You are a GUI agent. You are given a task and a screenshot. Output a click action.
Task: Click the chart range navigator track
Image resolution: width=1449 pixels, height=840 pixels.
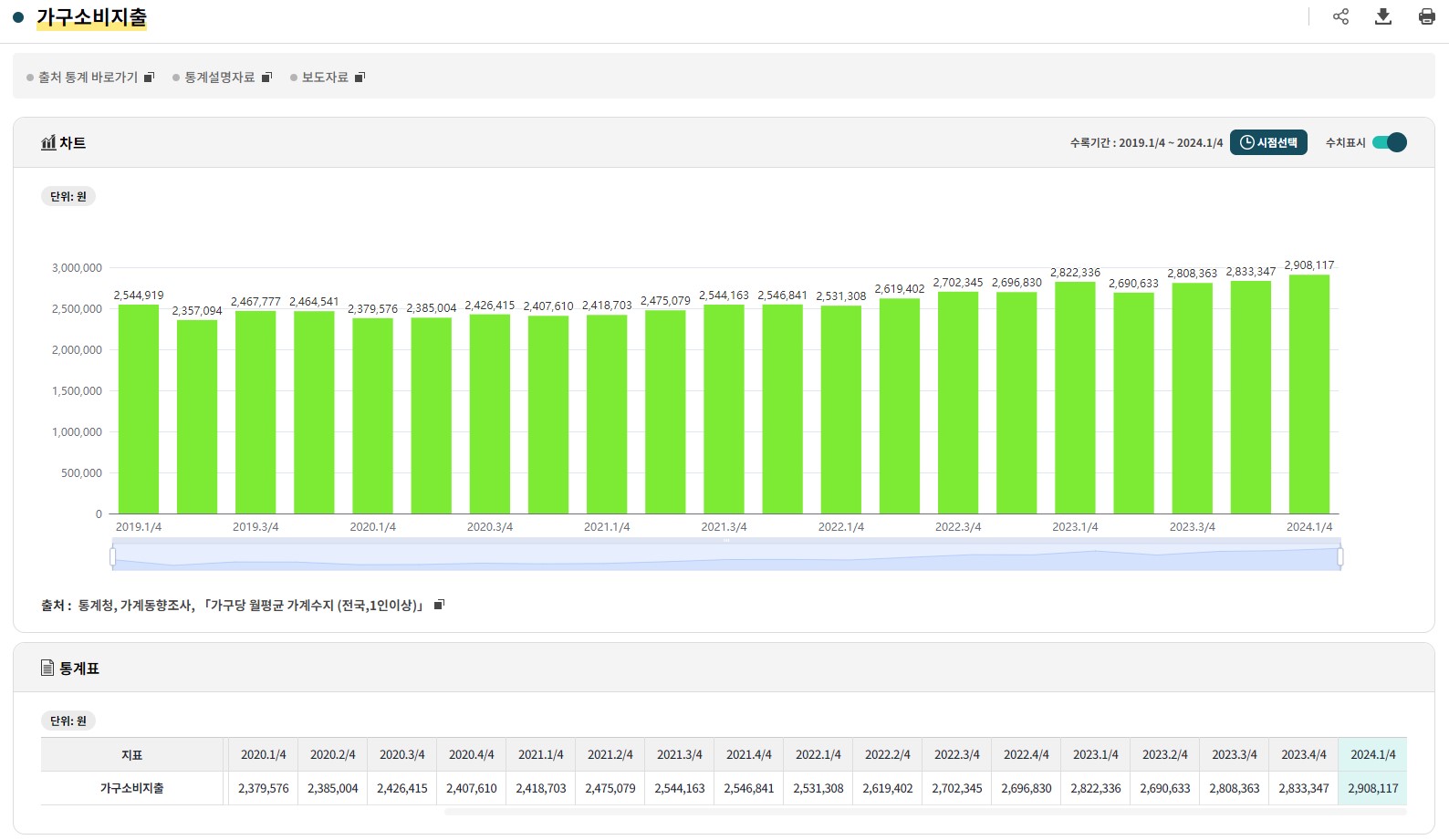(x=726, y=556)
